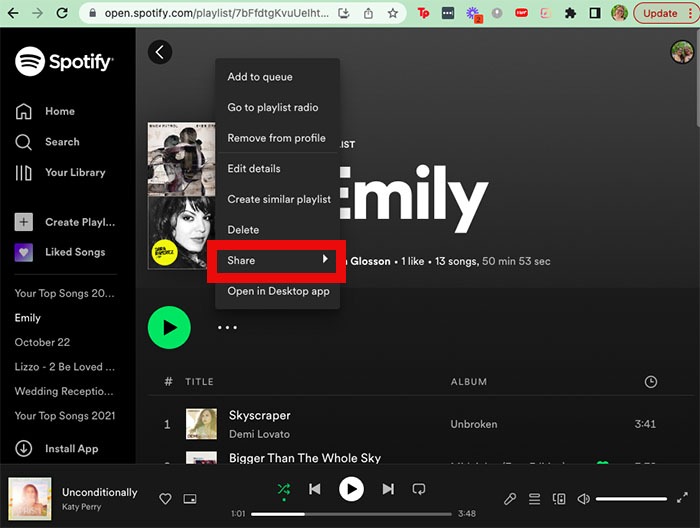Sort by TITLE column header

tap(199, 382)
